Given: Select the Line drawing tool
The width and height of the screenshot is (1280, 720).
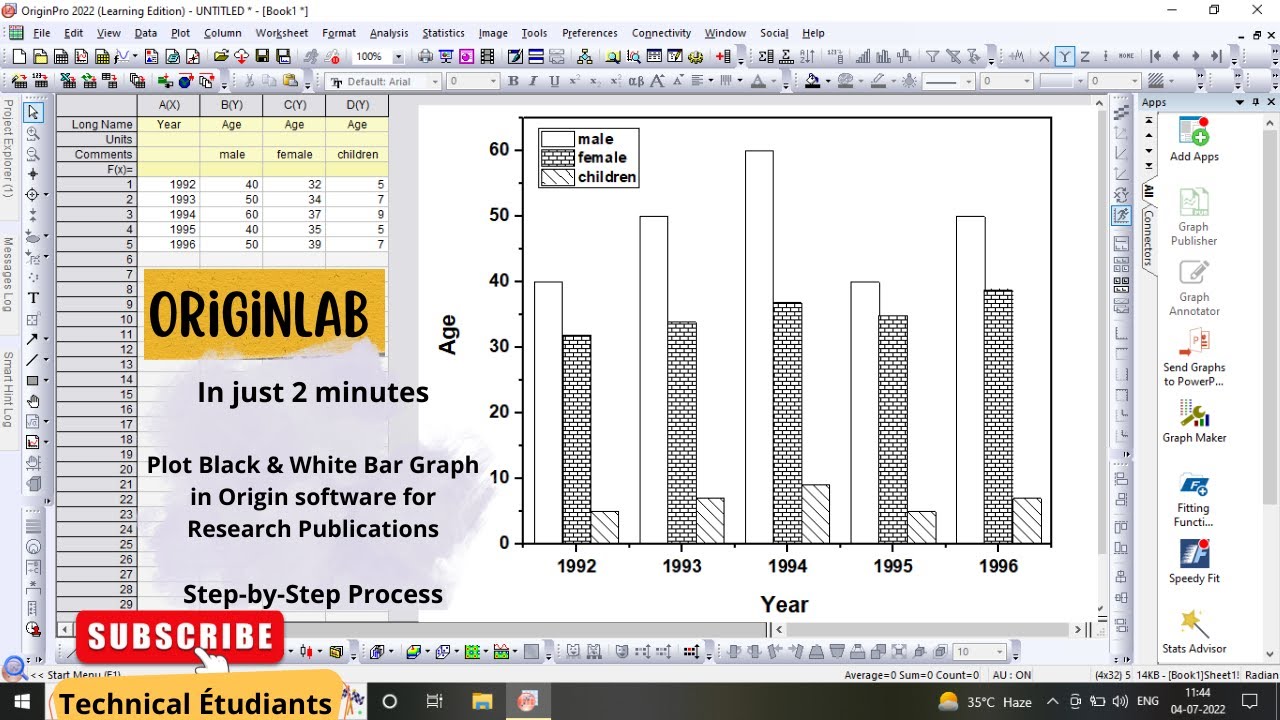Looking at the screenshot, I should [33, 359].
